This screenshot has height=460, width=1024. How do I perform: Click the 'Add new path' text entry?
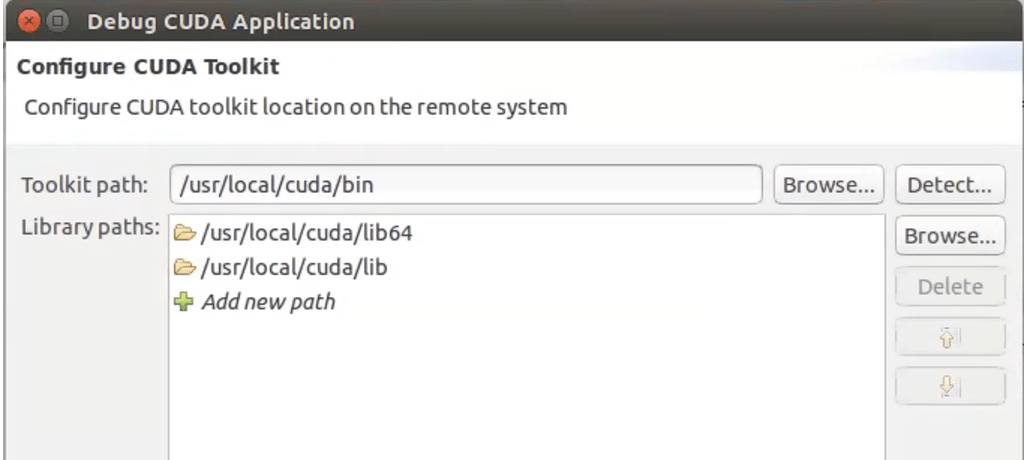pos(268,301)
